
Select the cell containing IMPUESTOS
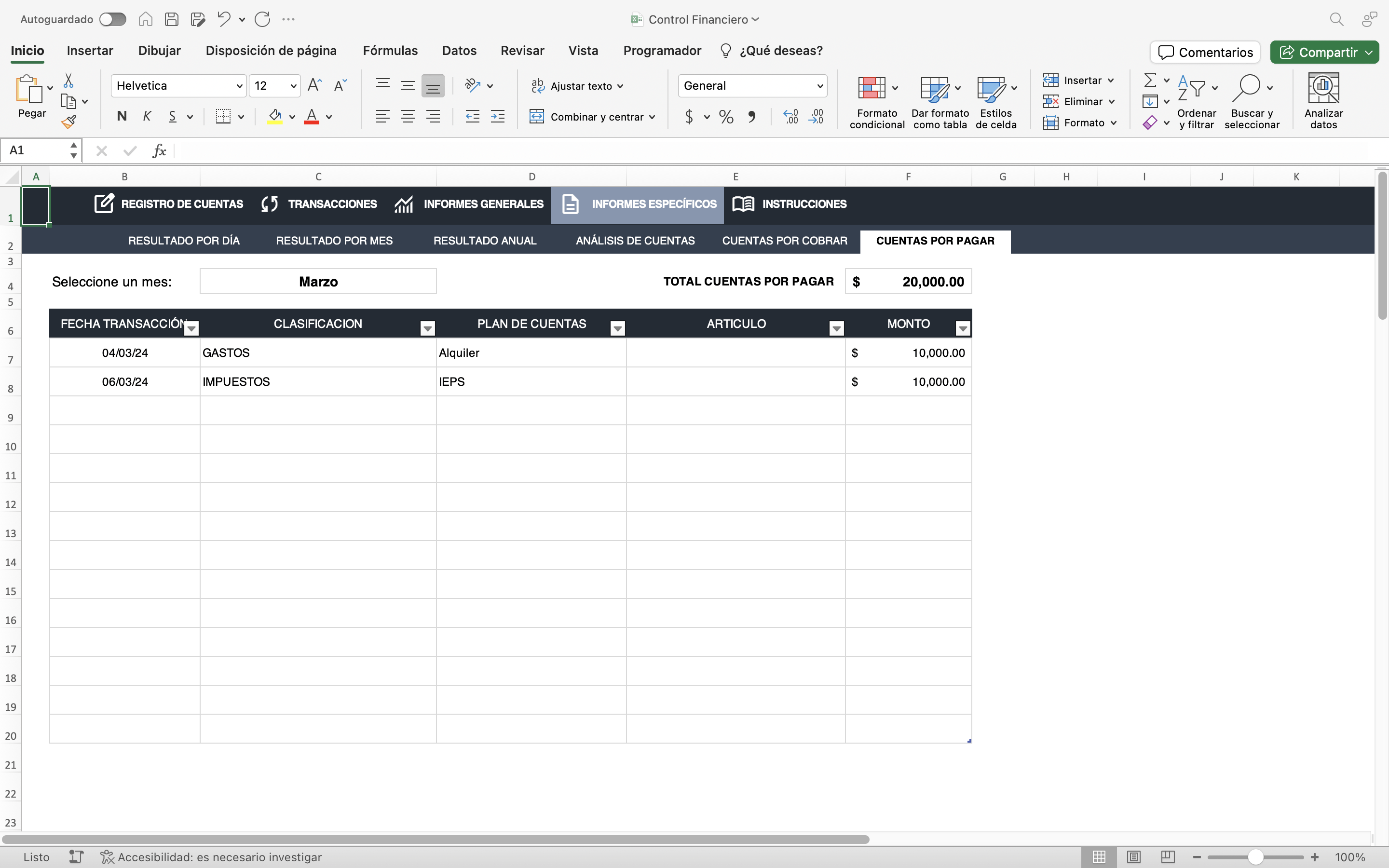(318, 382)
